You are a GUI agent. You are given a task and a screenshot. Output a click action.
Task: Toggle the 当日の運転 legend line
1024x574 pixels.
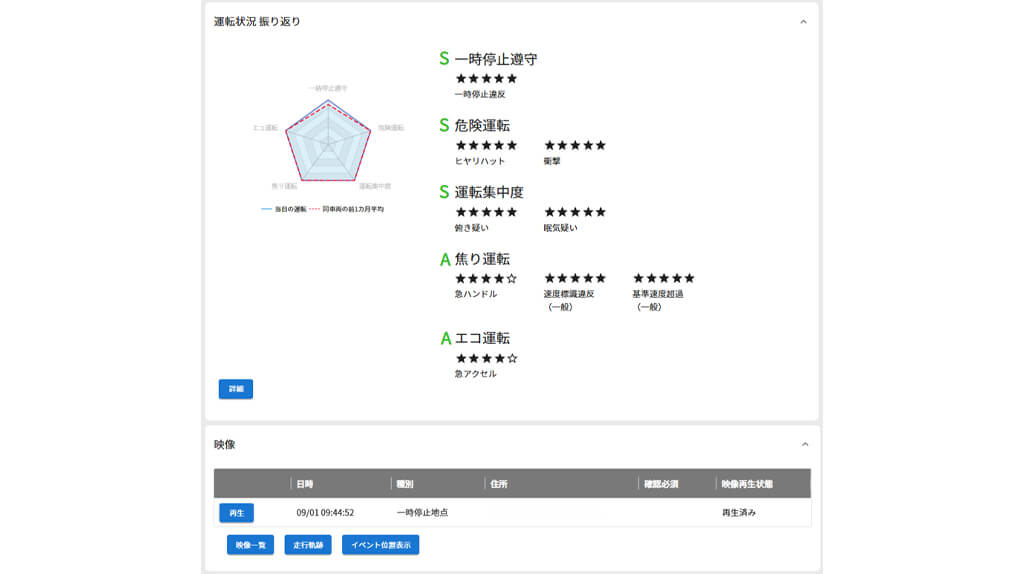click(x=283, y=209)
